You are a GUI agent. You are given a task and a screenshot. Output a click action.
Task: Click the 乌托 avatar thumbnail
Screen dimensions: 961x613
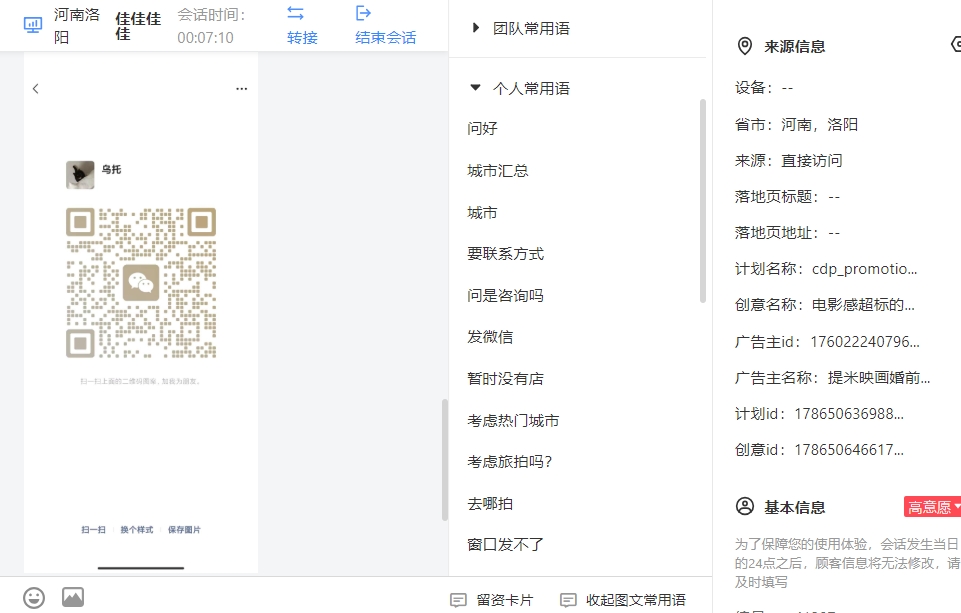point(80,175)
